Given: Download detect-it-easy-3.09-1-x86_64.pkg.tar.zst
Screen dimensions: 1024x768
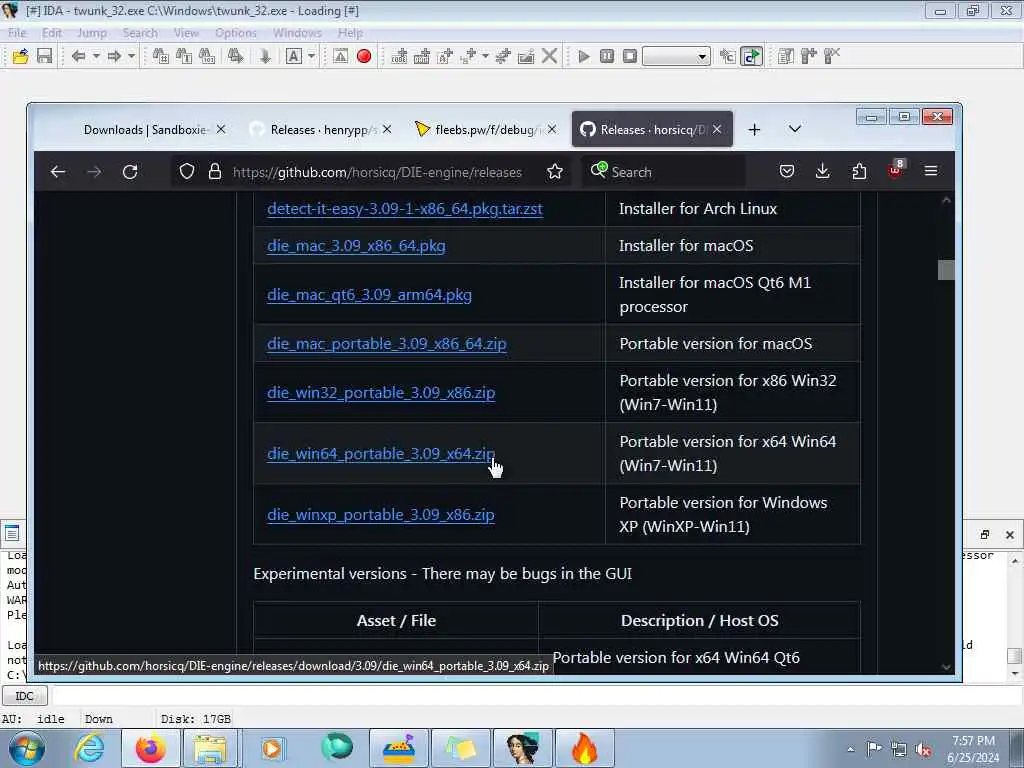Looking at the screenshot, I should [405, 209].
